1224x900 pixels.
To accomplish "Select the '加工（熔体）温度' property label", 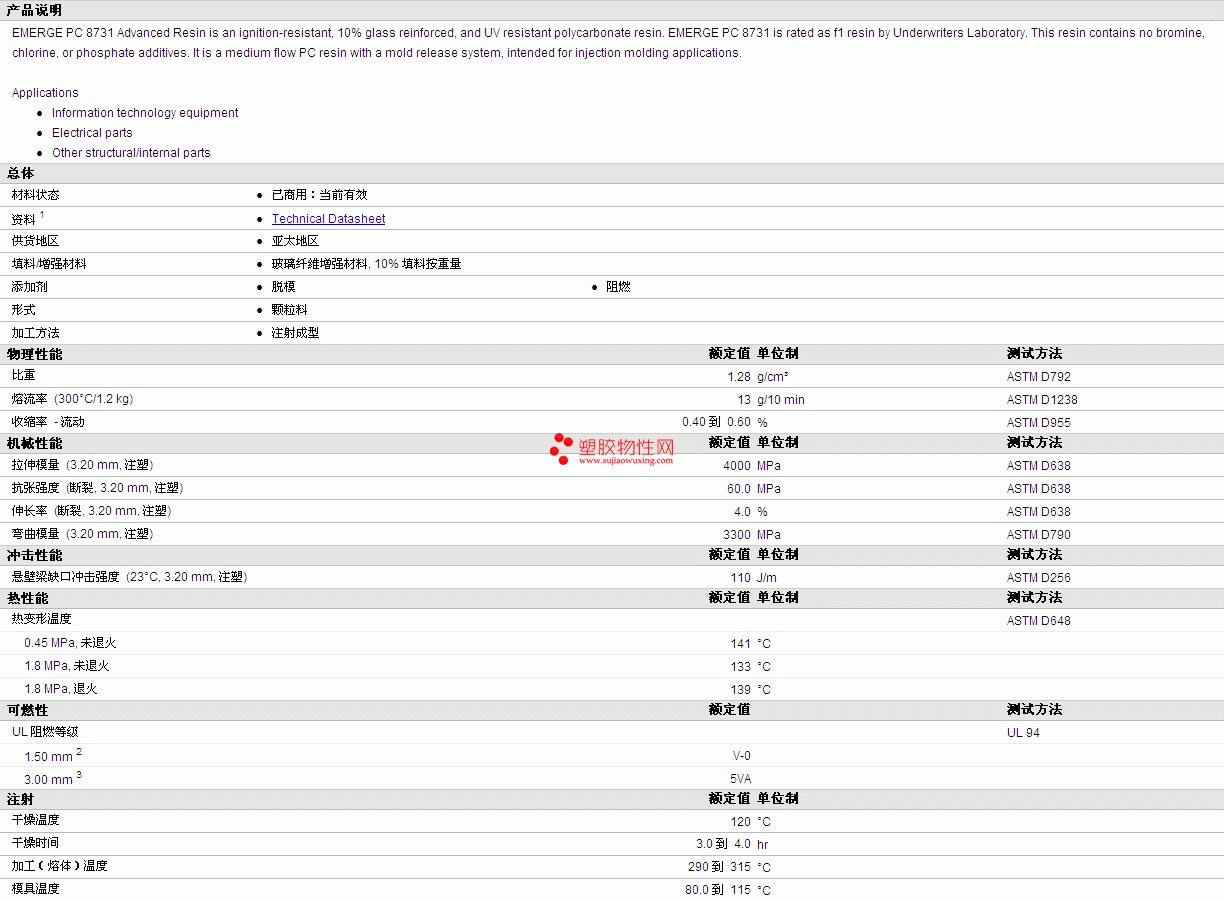I will pyautogui.click(x=59, y=866).
